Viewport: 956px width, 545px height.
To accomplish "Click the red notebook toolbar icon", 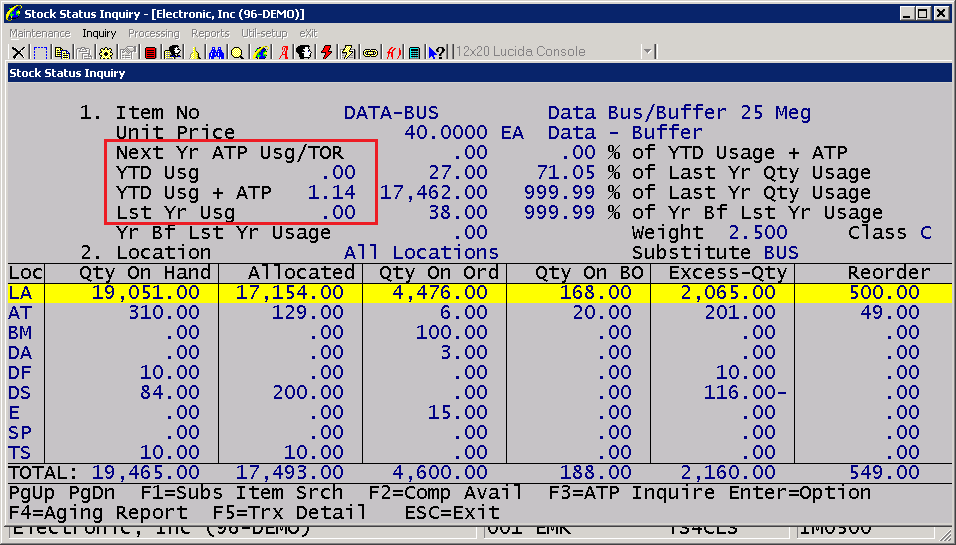I will point(150,52).
